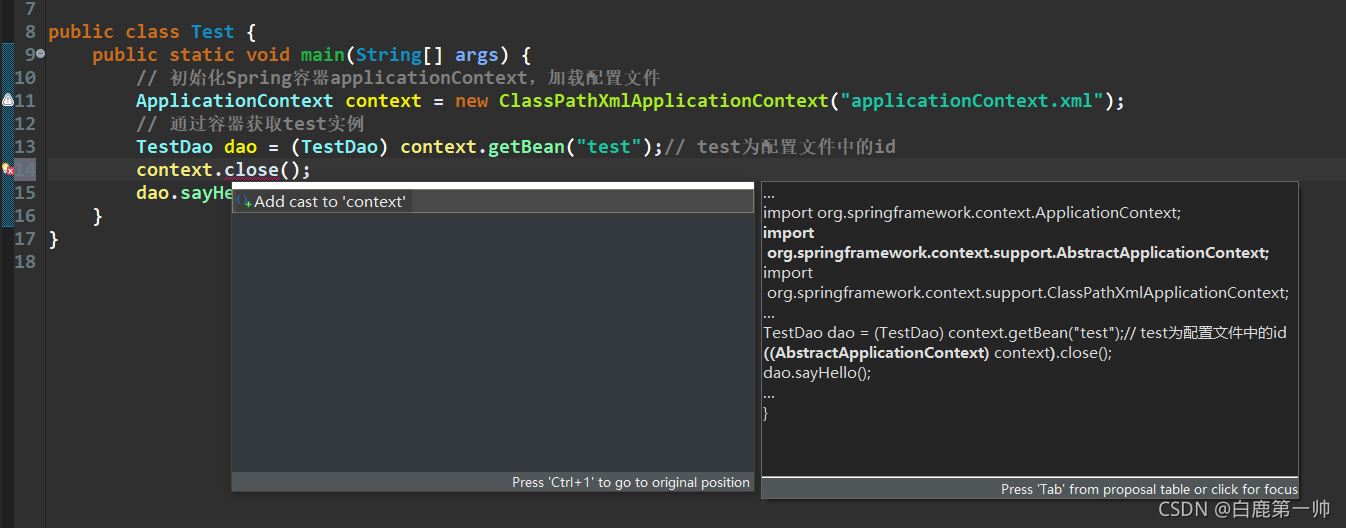1346x528 pixels.
Task: Click the ((AbstractApplicationContext) context).close() preview line
Action: tap(937, 353)
